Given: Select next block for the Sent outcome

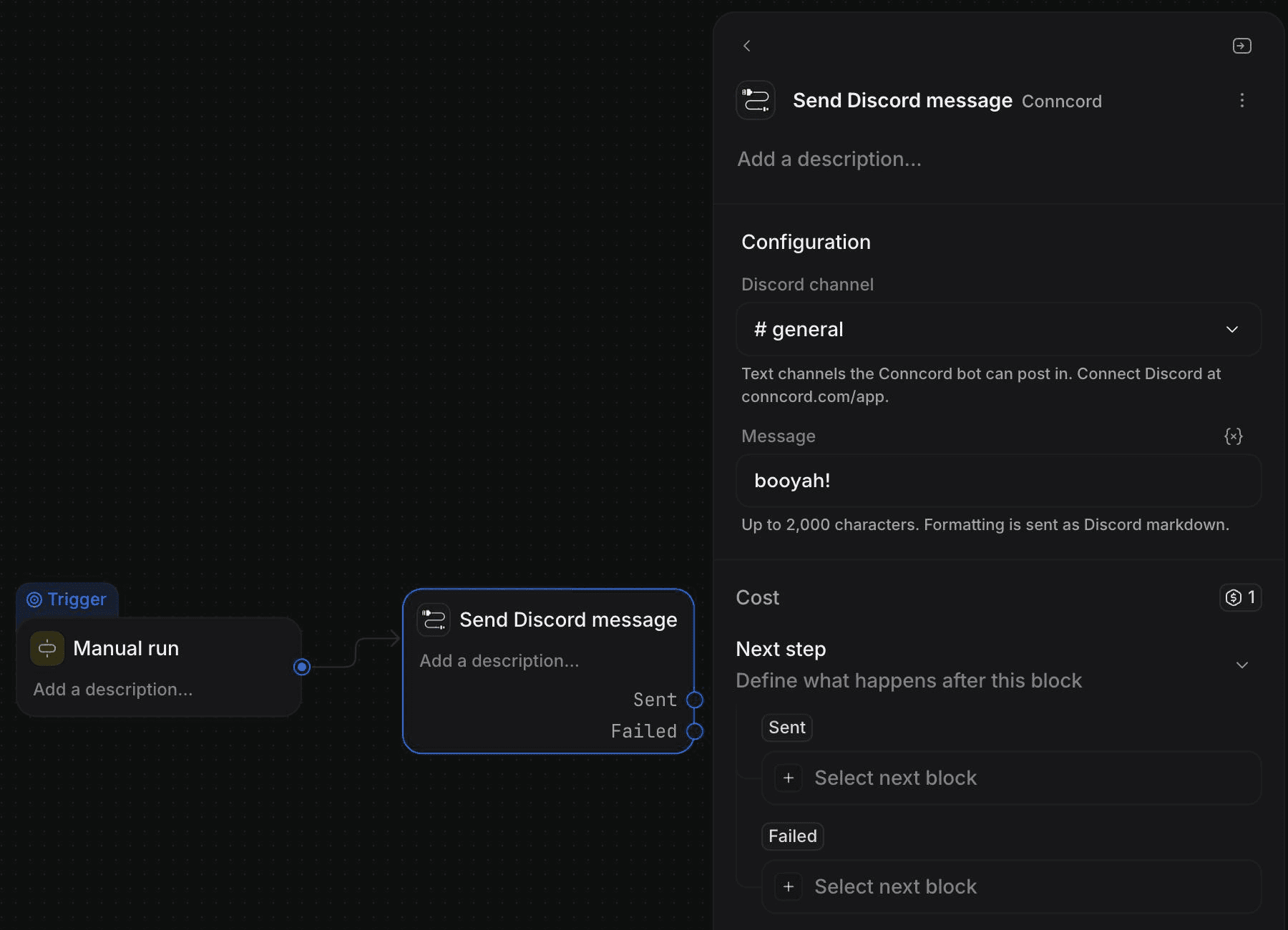Looking at the screenshot, I should coord(1011,778).
